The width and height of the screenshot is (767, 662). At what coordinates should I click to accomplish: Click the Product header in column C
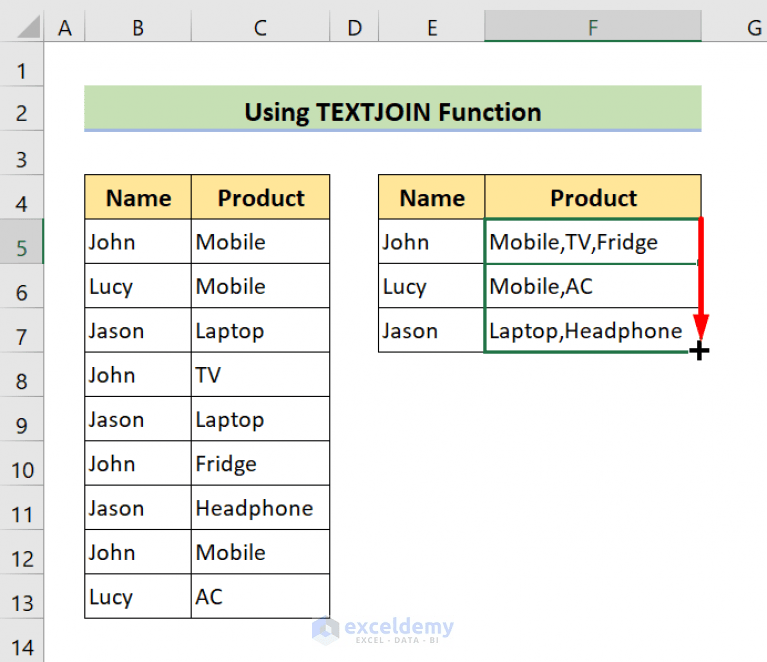pyautogui.click(x=260, y=197)
